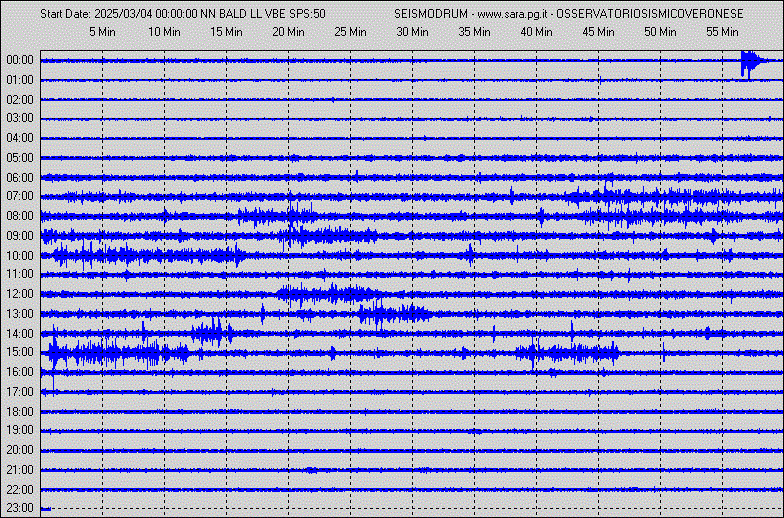
Task: Click the 12:00 hour label
Action: pyautogui.click(x=20, y=294)
